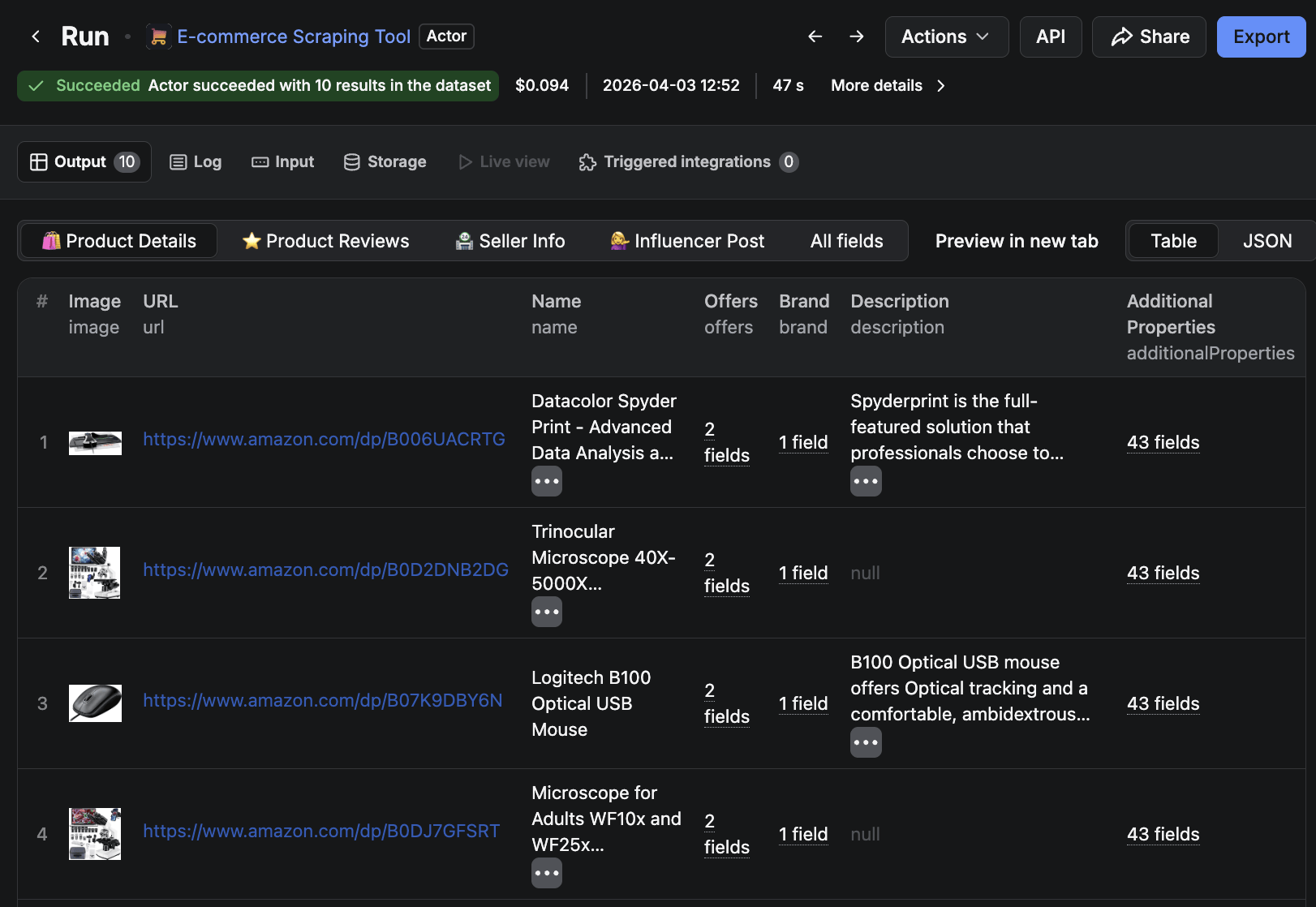Image resolution: width=1316 pixels, height=907 pixels.
Task: Open the Storage section icon
Action: (x=351, y=161)
